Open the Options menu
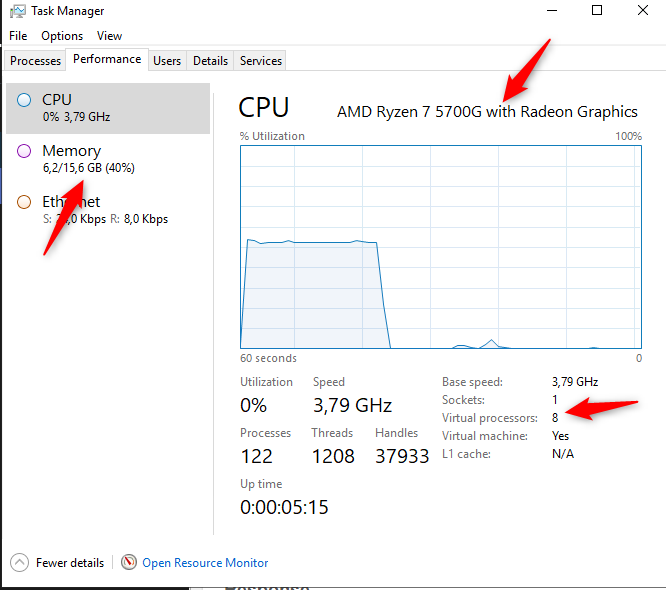The image size is (666, 590). (x=62, y=36)
